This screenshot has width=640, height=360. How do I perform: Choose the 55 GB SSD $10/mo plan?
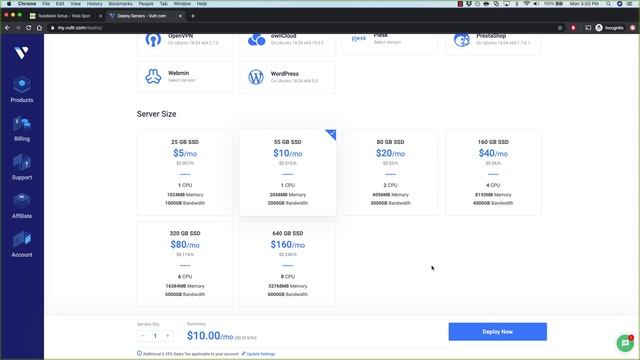pos(288,172)
